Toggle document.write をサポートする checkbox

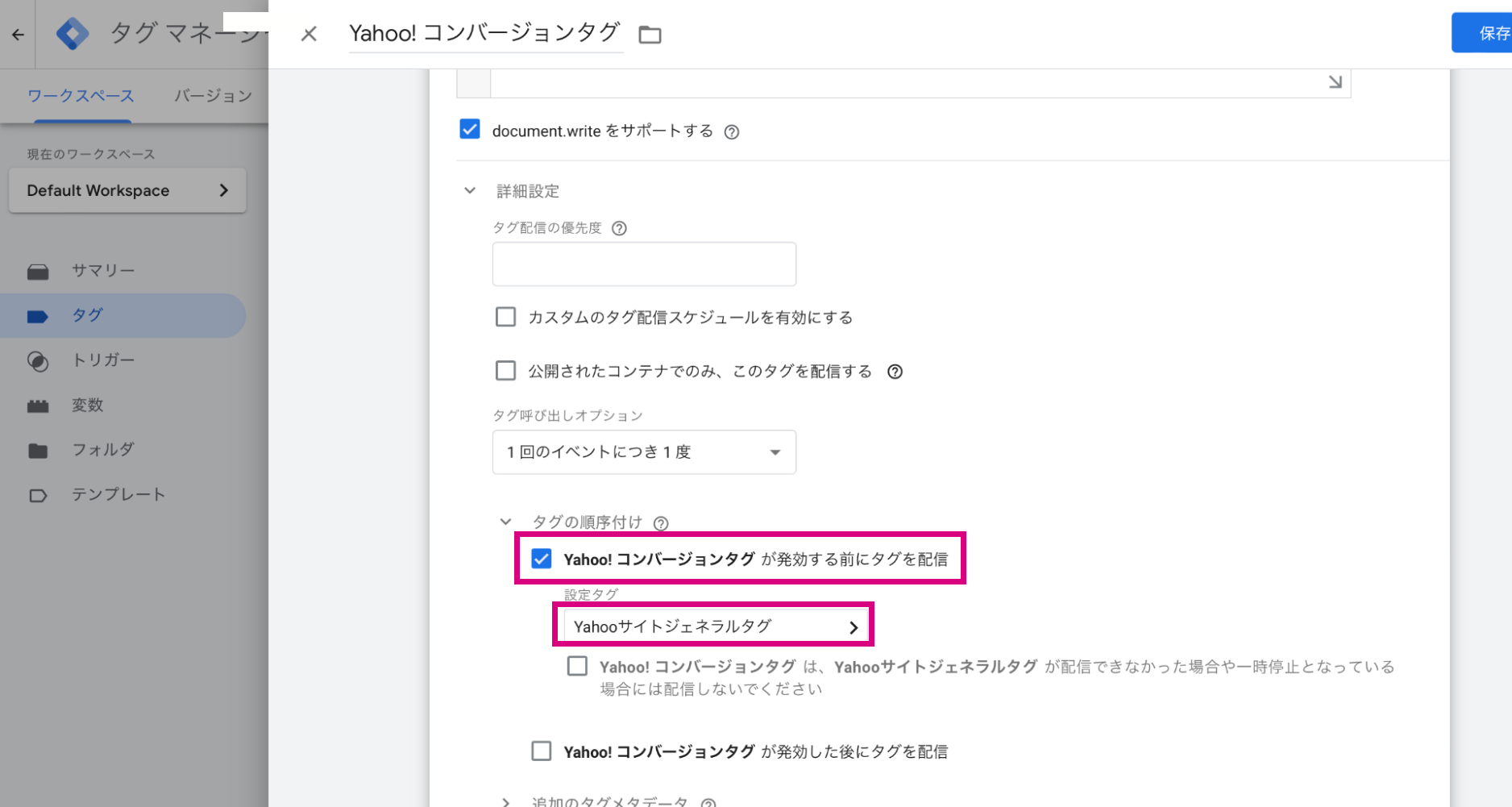pyautogui.click(x=470, y=129)
